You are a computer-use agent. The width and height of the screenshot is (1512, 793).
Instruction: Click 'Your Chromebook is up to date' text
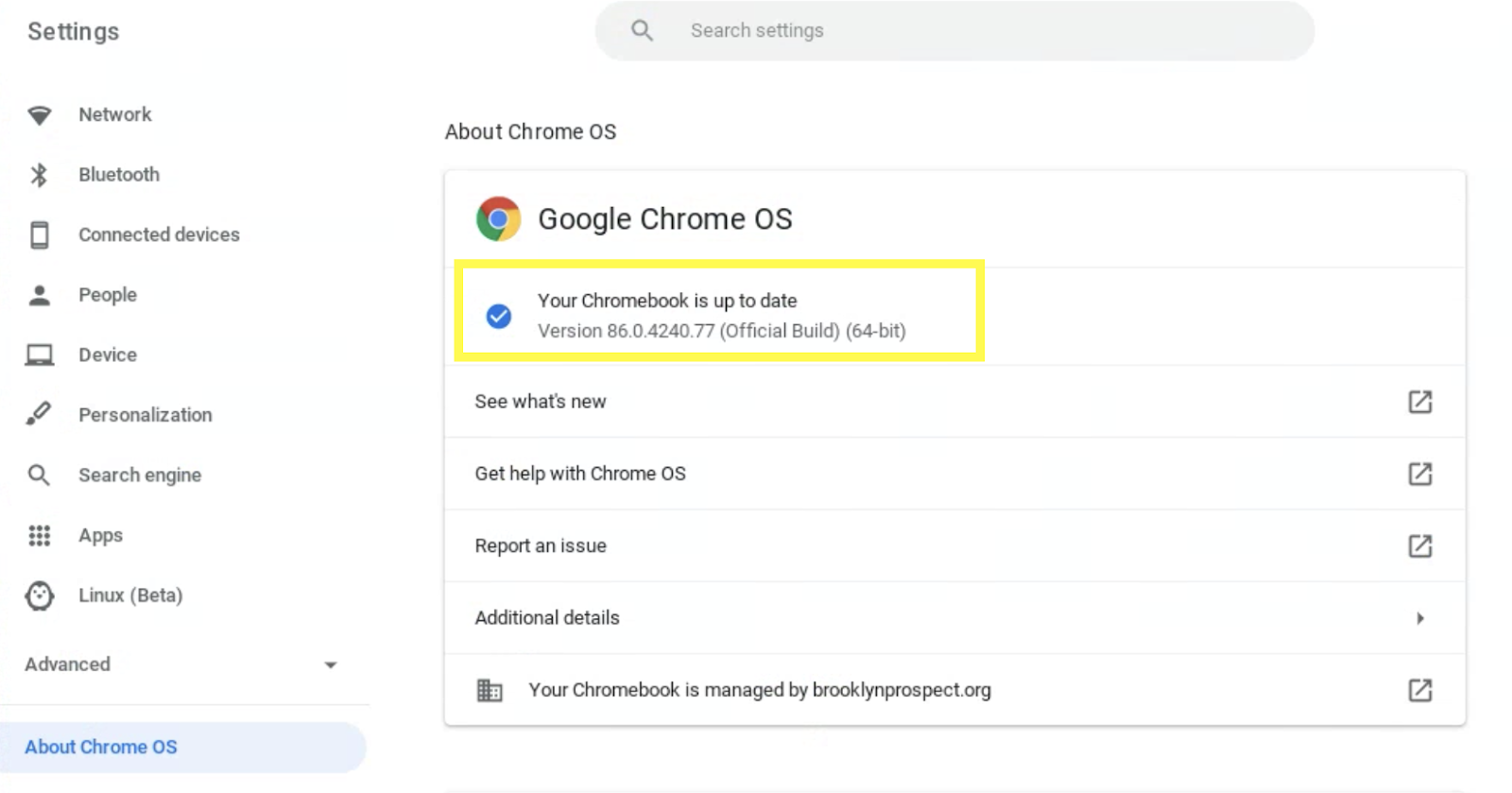click(667, 301)
